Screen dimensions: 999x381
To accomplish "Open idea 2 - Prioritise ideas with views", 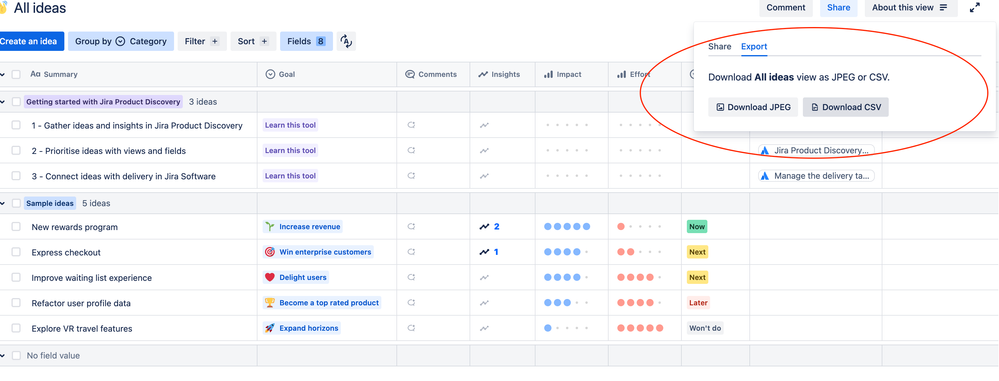I will [109, 151].
